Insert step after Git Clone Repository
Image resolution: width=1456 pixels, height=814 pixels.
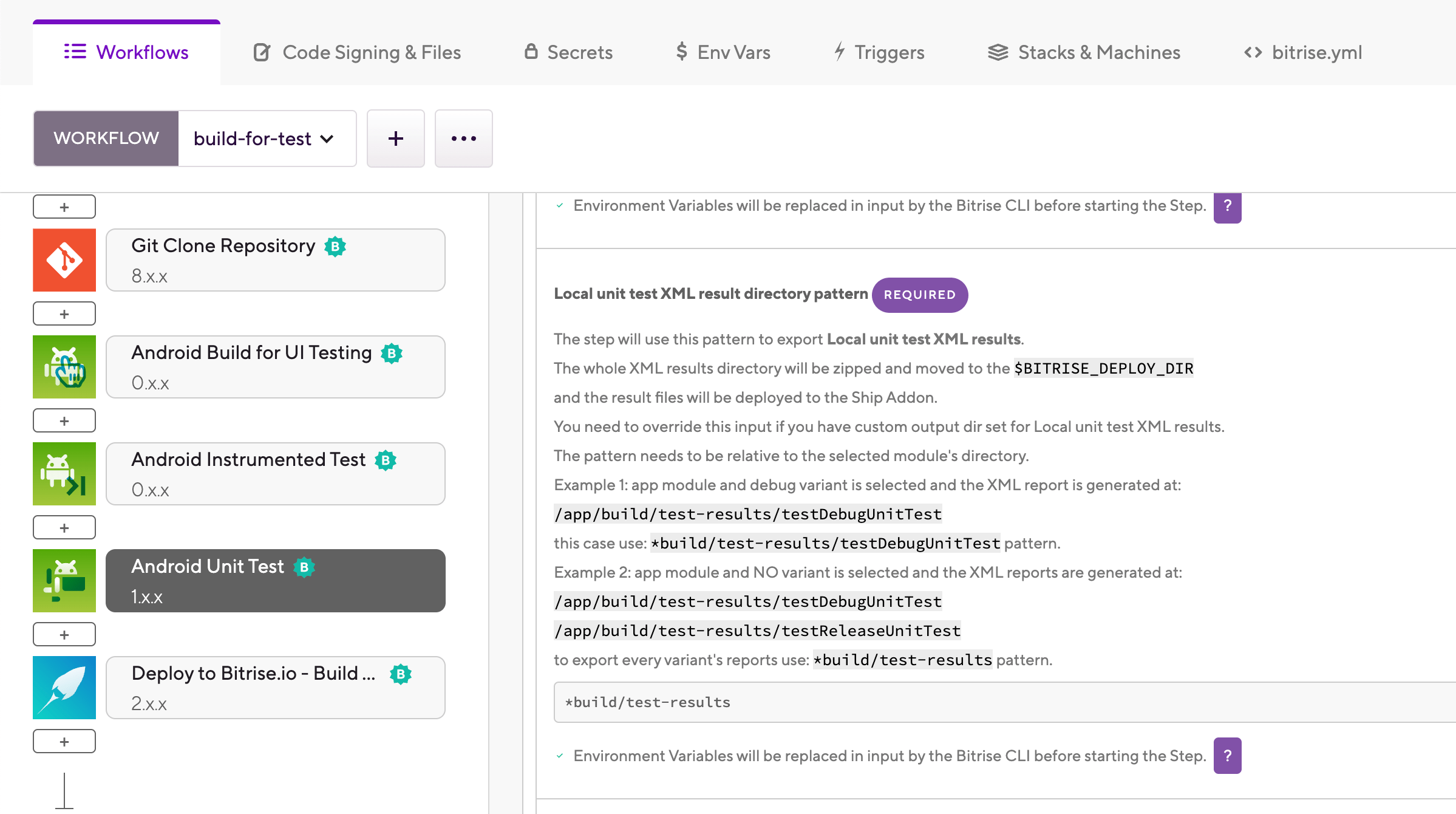coord(64,314)
